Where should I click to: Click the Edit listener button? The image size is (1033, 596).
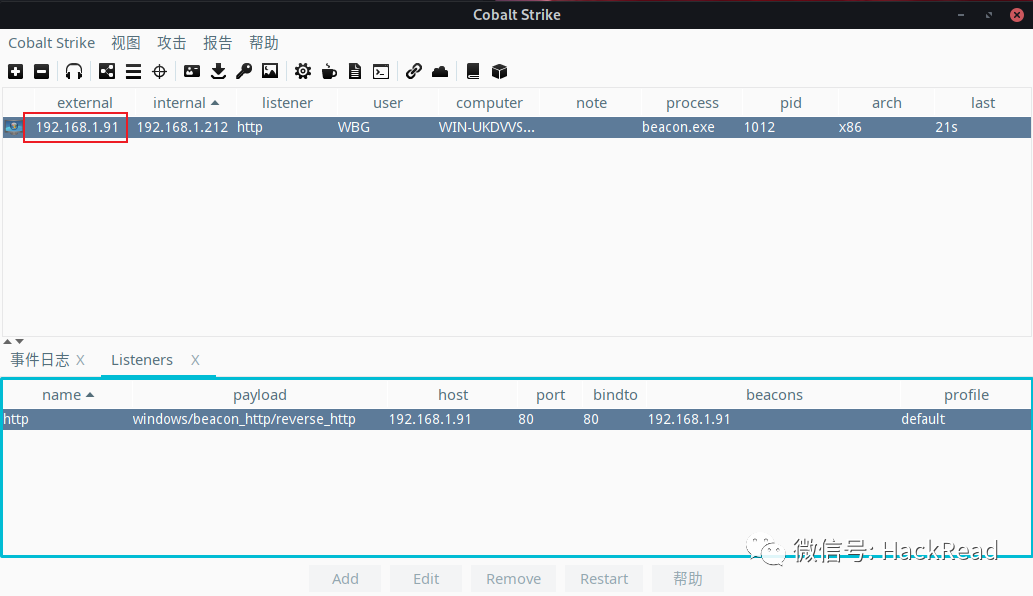click(426, 579)
